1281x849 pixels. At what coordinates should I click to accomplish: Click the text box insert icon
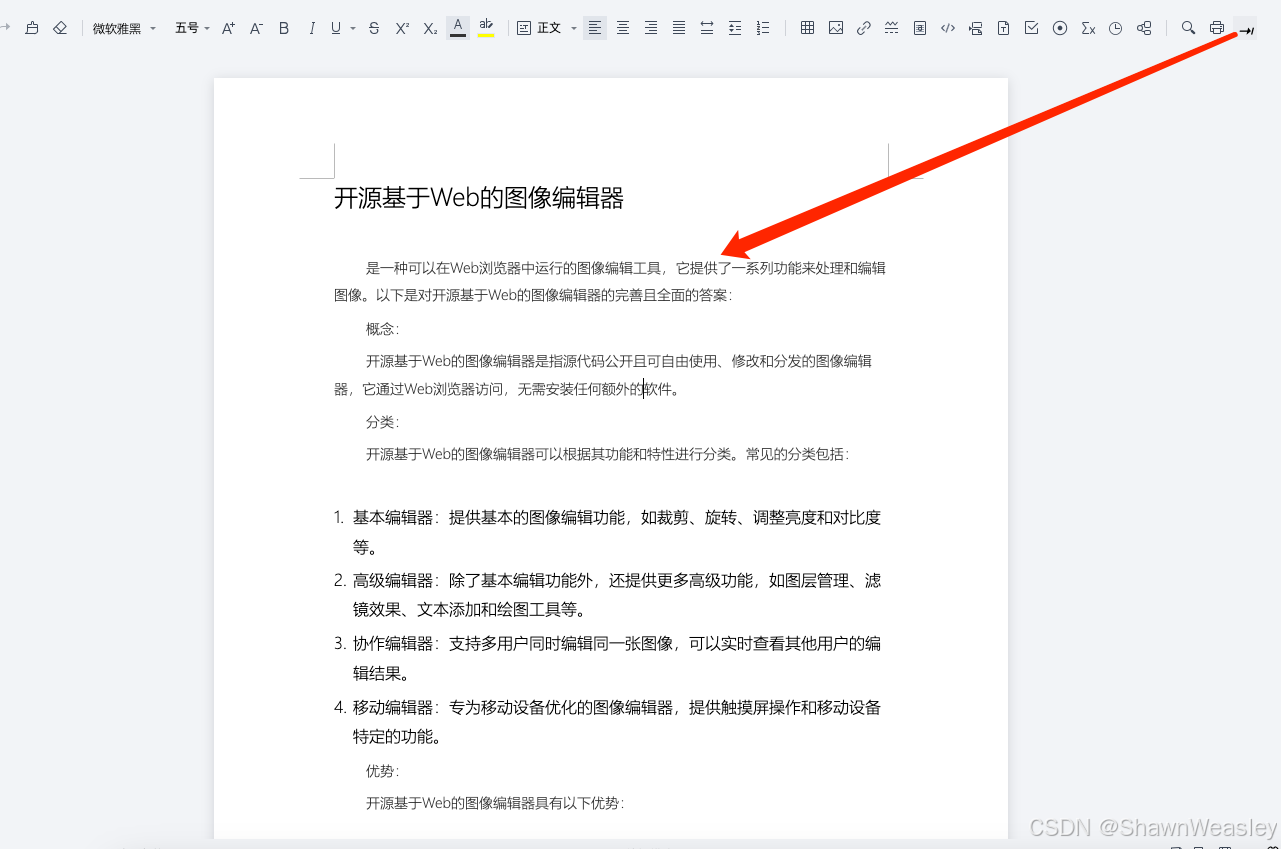[x=920, y=28]
